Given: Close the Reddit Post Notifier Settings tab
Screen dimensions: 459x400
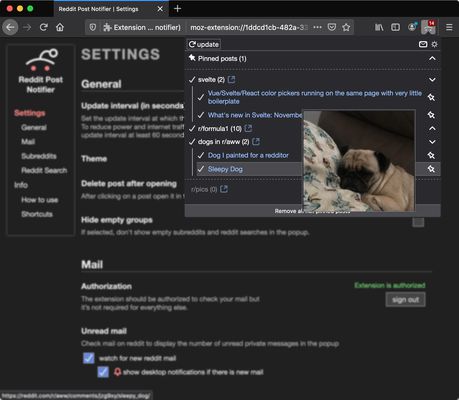Looking at the screenshot, I should pyautogui.click(x=160, y=9).
